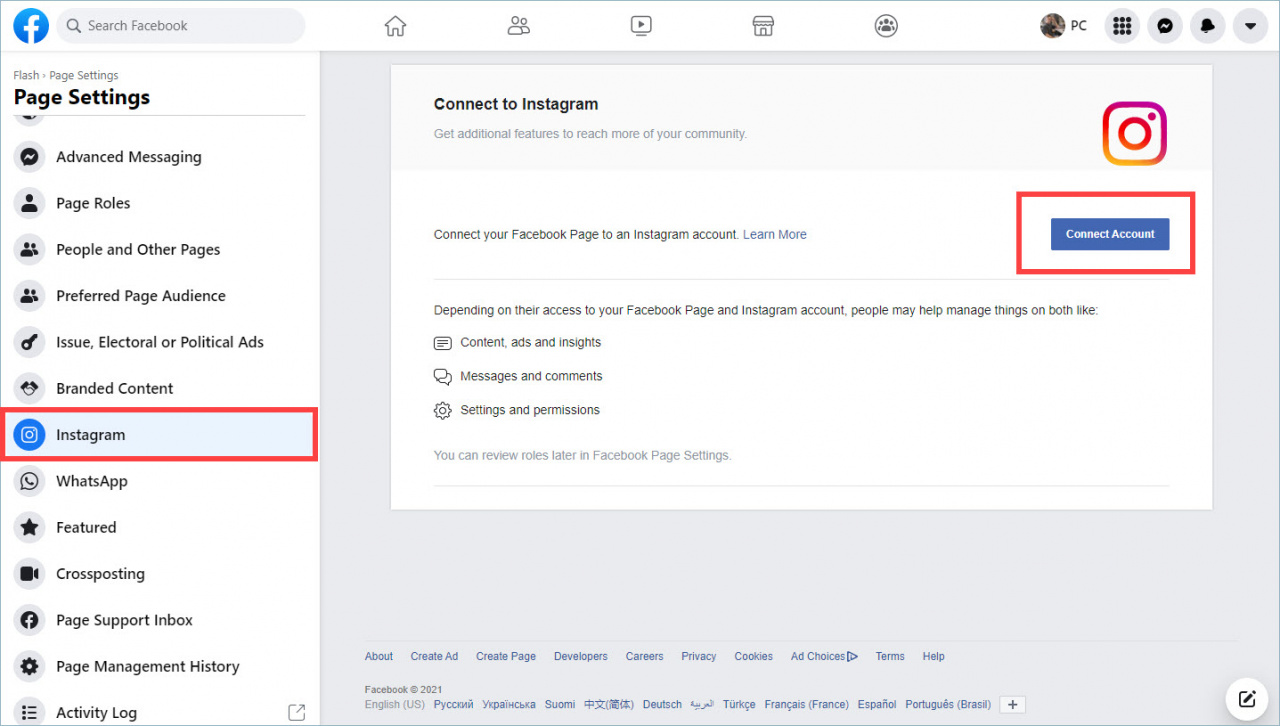Click the plus button for more languages
Image resolution: width=1280 pixels, height=726 pixels.
[x=1013, y=704]
